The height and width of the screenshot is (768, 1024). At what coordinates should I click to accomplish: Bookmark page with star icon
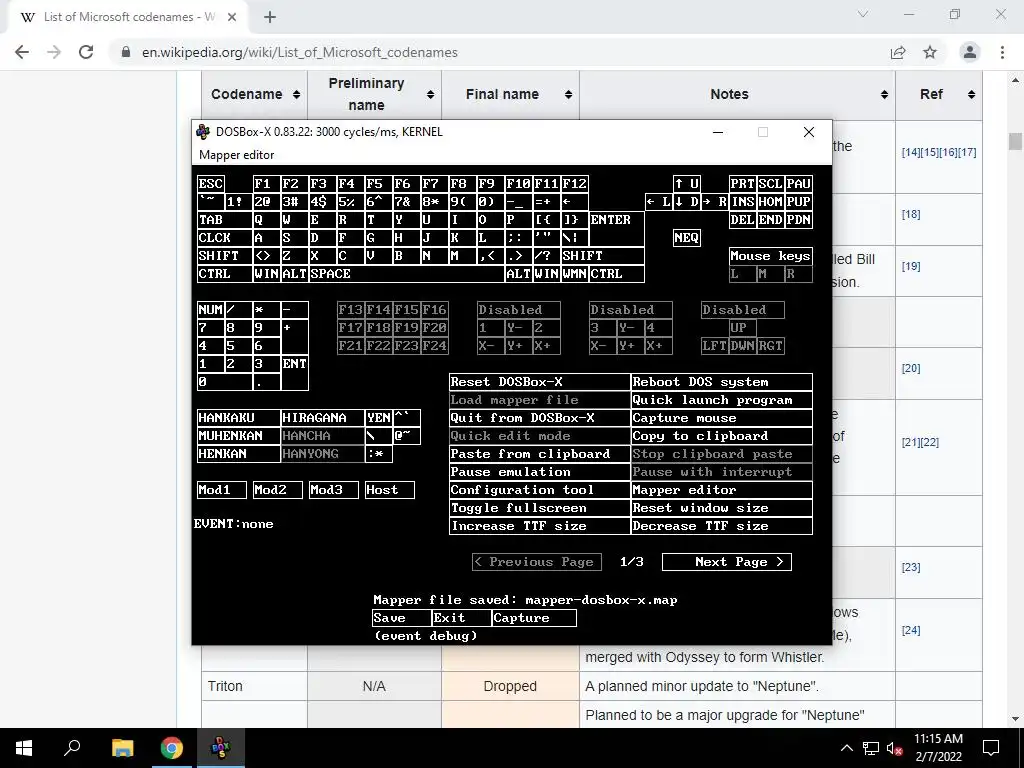[930, 52]
